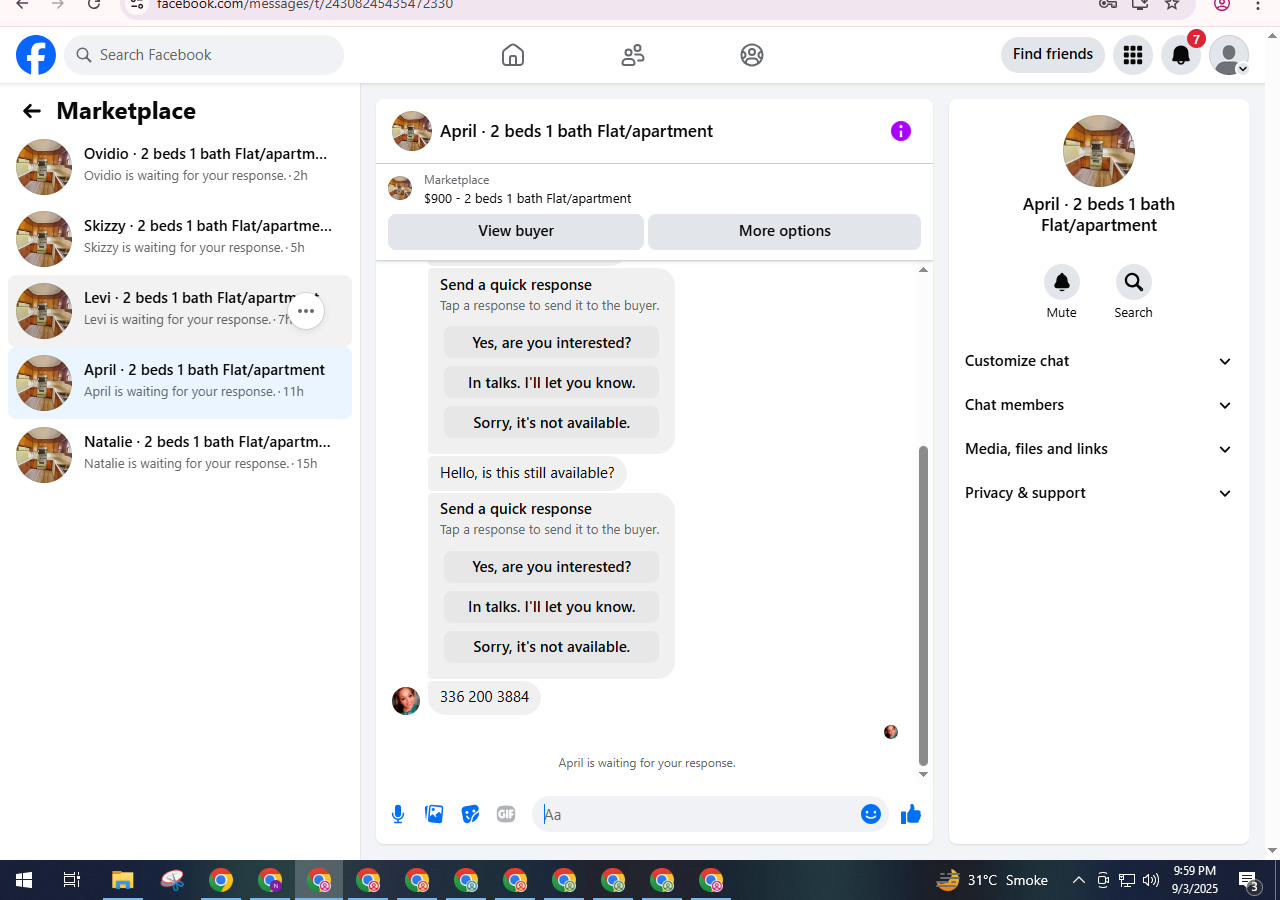Send a thumbs-up like

click(910, 814)
